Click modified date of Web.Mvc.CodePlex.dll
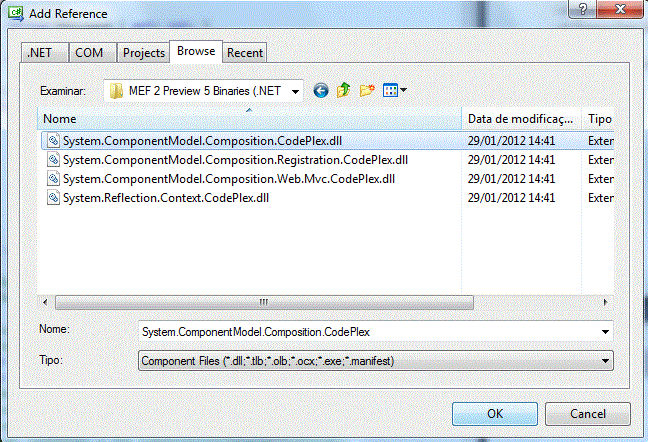The image size is (648, 442). (511, 179)
